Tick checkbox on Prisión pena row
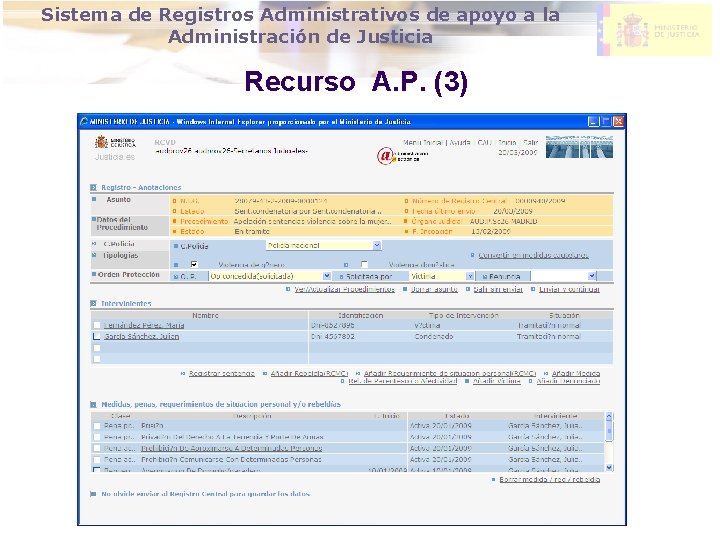The width and height of the screenshot is (720, 540). (x=96, y=426)
